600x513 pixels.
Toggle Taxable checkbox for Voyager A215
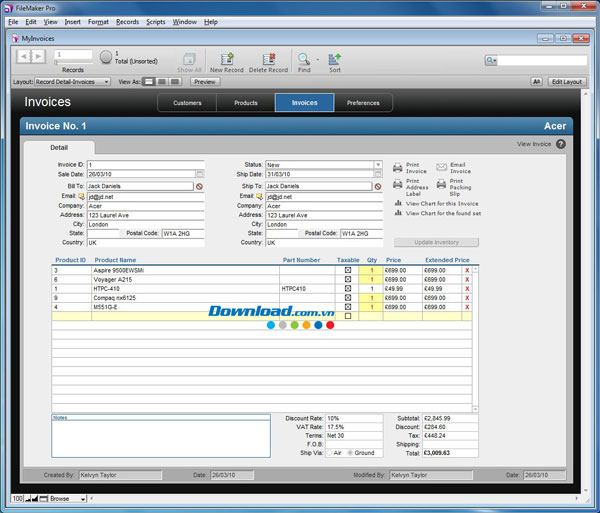[348, 279]
